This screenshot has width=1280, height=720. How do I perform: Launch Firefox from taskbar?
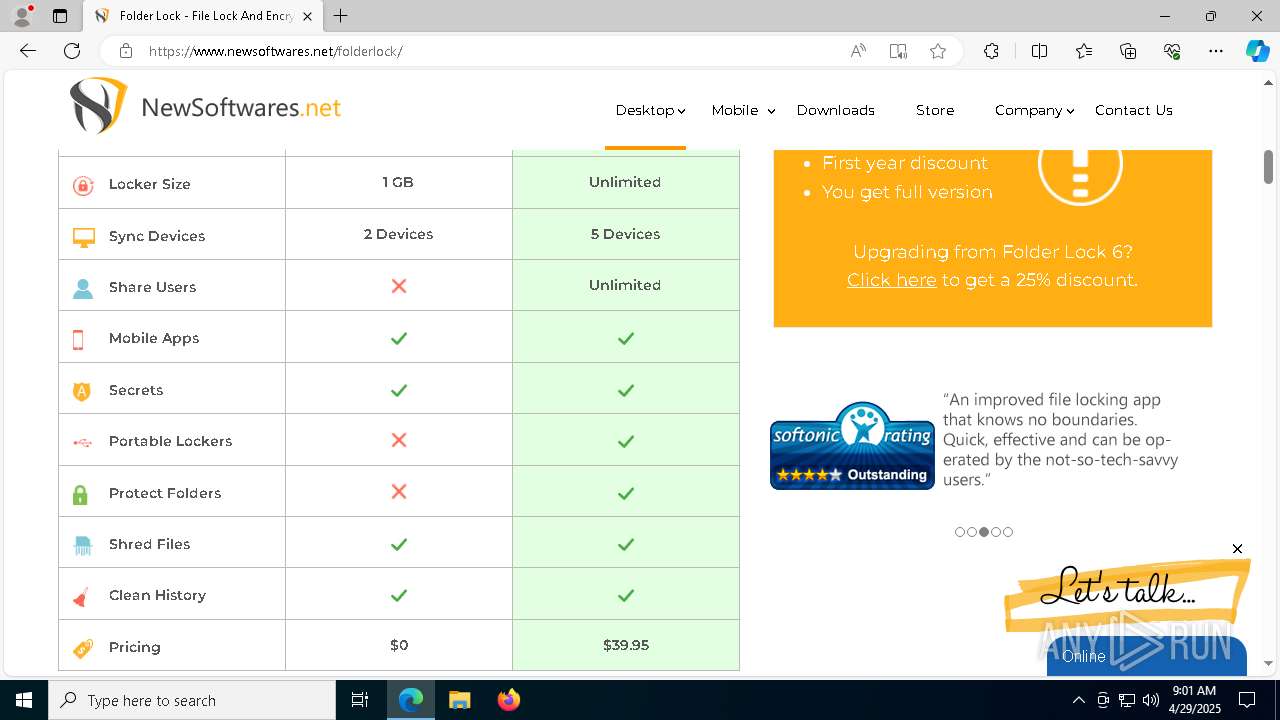[508, 700]
